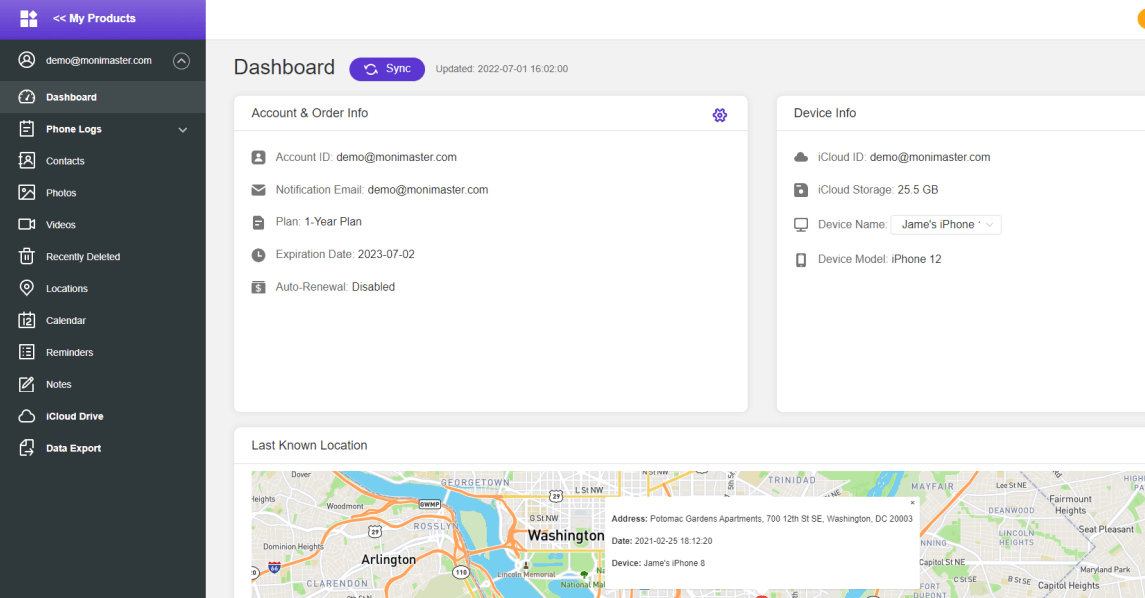Click the Device Info heading

coord(824,113)
